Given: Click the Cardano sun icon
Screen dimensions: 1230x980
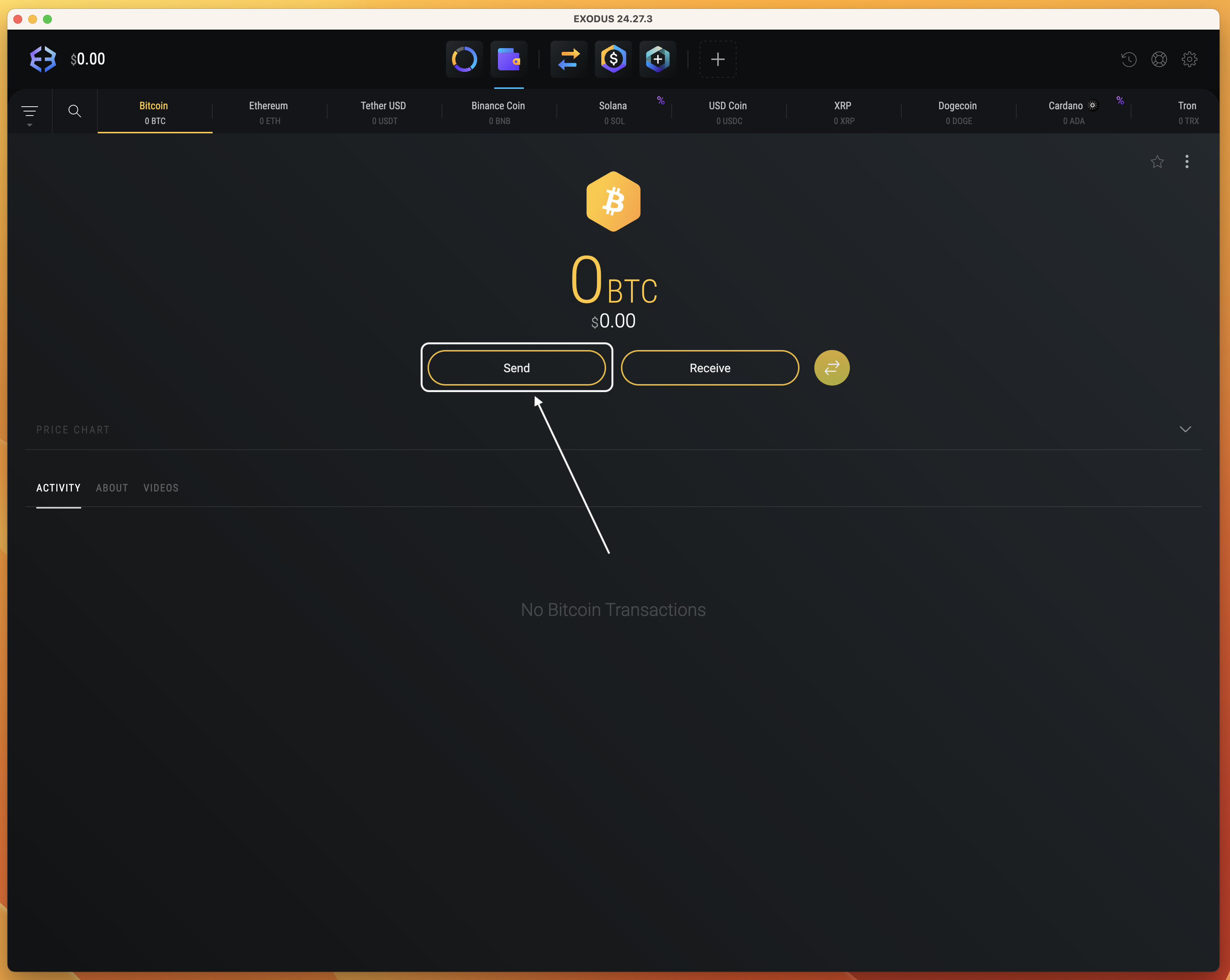Looking at the screenshot, I should coord(1092,106).
